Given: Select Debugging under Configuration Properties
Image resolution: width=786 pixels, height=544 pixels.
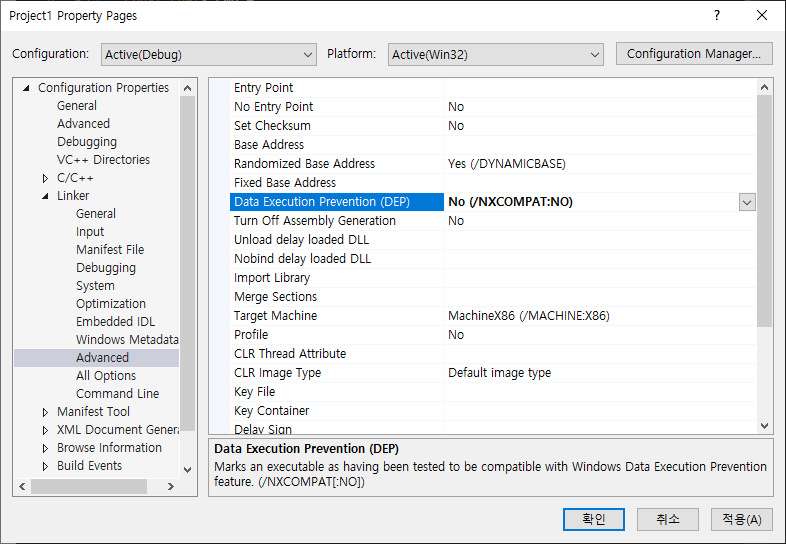Looking at the screenshot, I should [87, 142].
